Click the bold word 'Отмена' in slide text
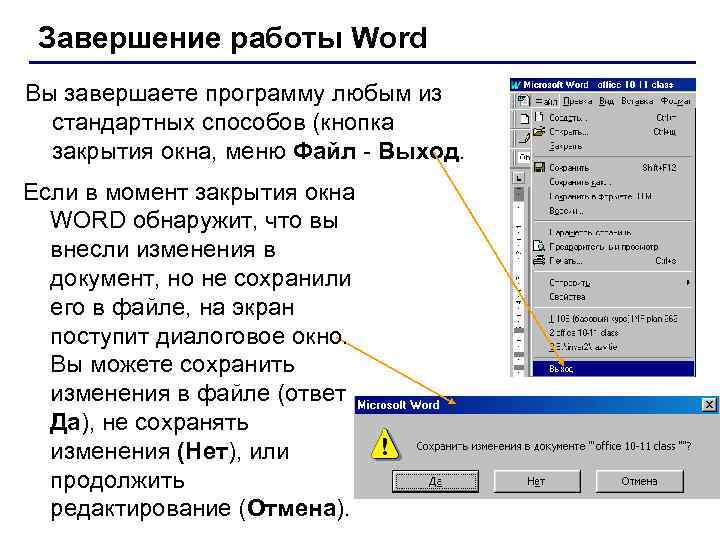 pos(292,508)
